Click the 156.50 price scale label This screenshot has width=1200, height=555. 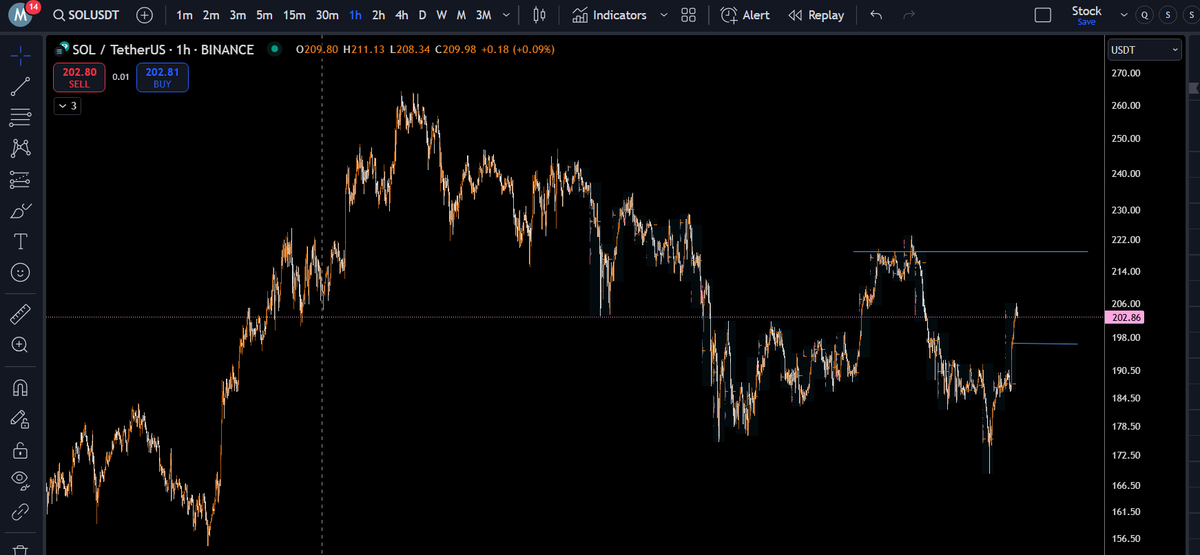(x=1126, y=539)
